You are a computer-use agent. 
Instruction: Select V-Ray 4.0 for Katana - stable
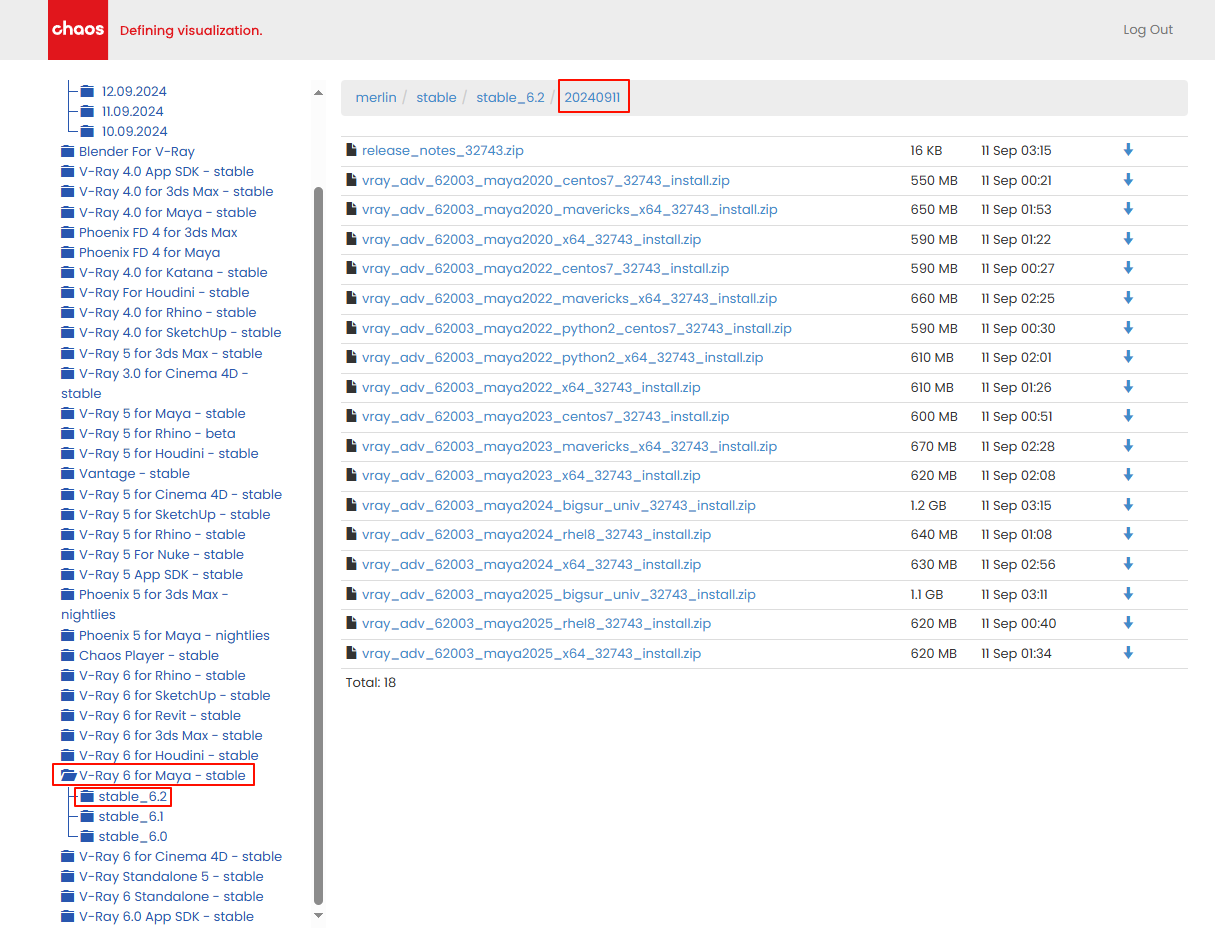pyautogui.click(x=173, y=273)
